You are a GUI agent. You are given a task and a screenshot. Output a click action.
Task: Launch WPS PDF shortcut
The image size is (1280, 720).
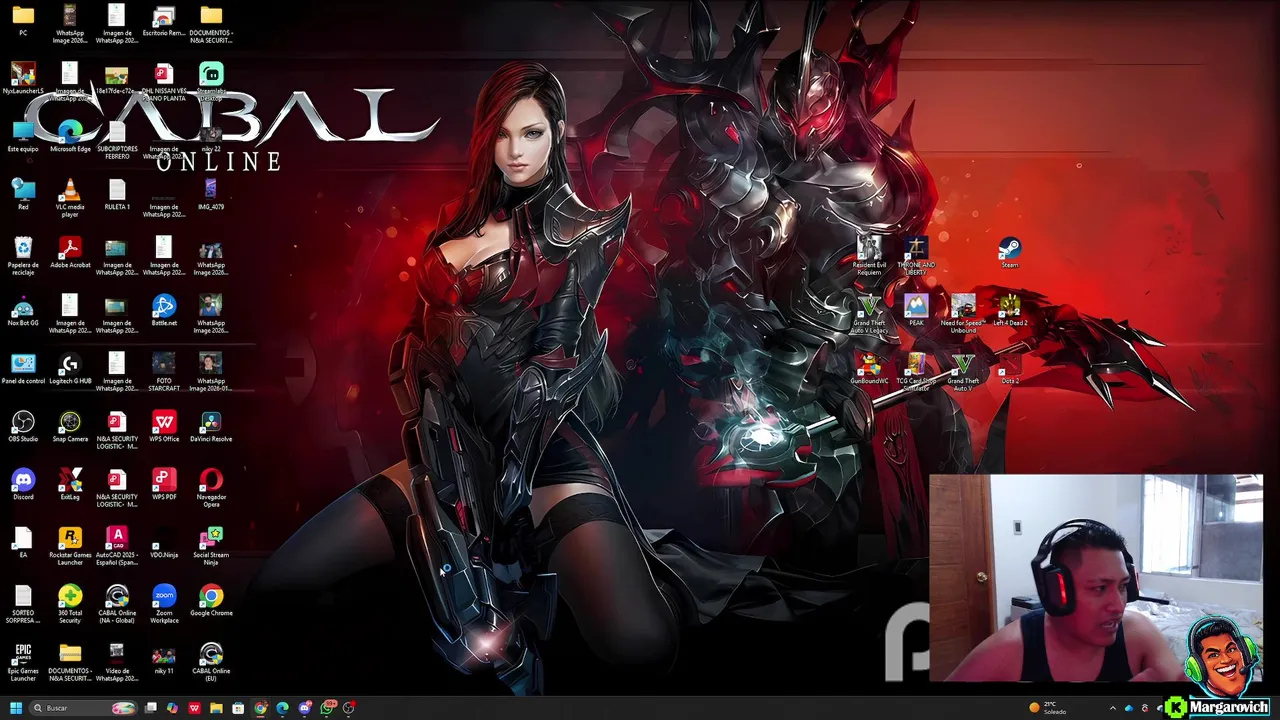[164, 484]
